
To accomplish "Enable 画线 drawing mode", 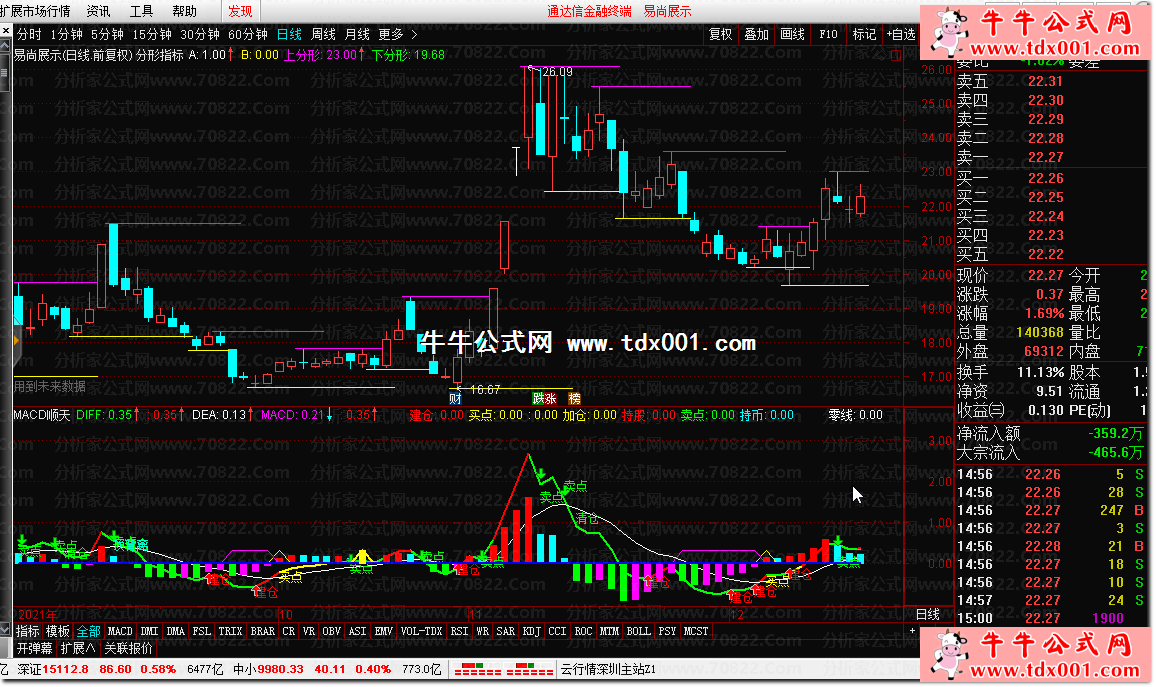I will [792, 34].
